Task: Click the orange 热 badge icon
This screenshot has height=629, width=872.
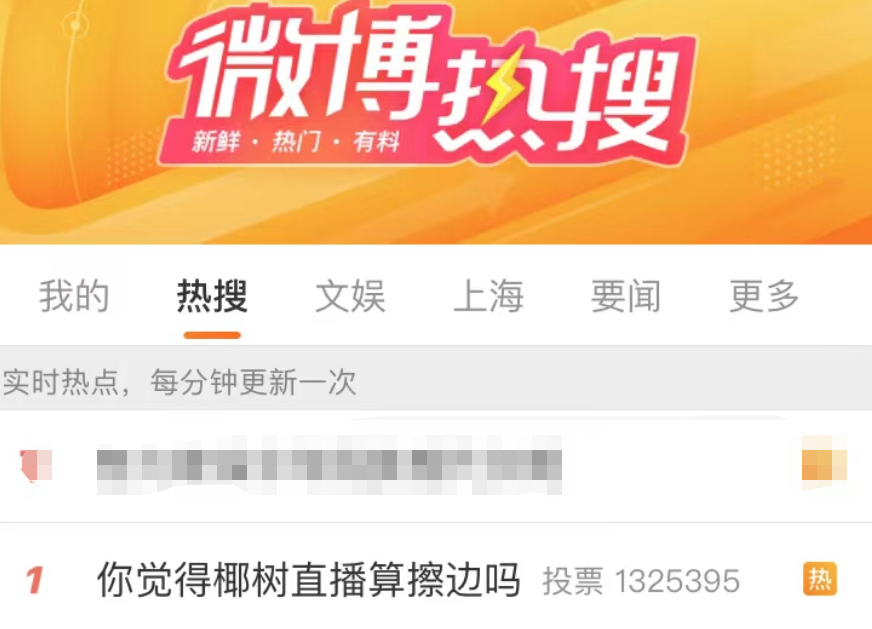Action: (x=820, y=580)
